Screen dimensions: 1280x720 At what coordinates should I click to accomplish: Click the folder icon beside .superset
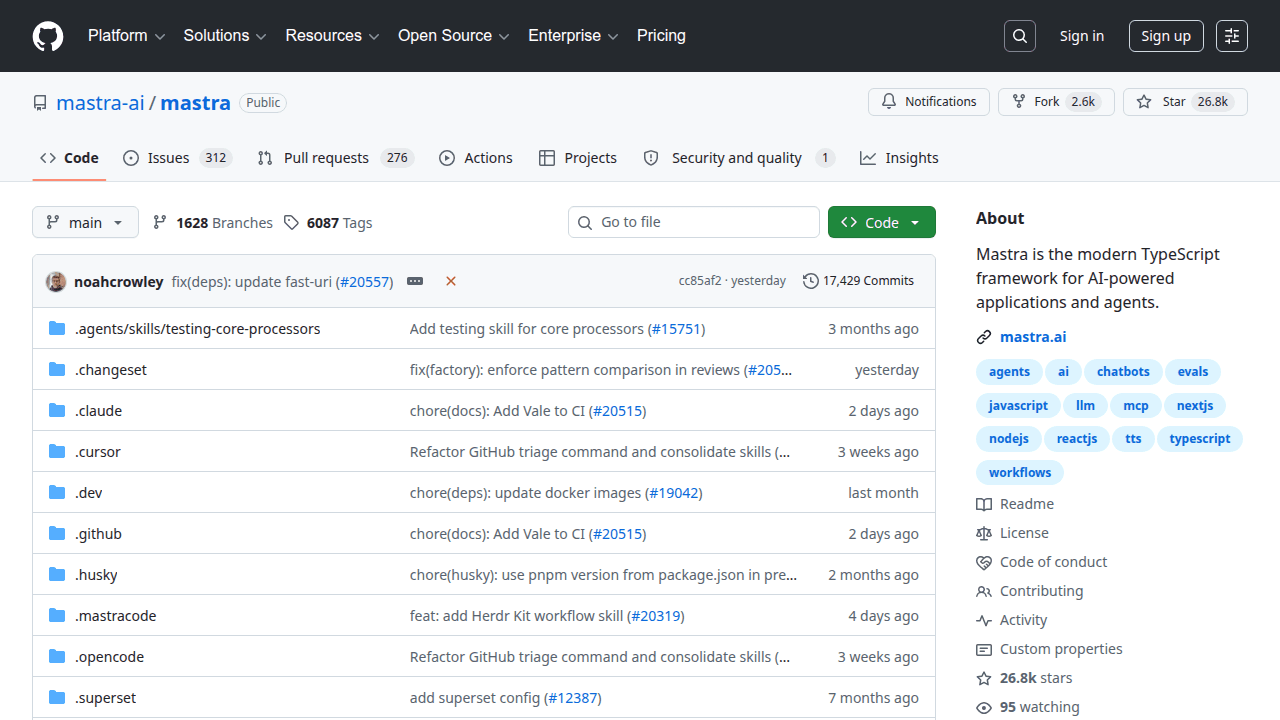57,698
